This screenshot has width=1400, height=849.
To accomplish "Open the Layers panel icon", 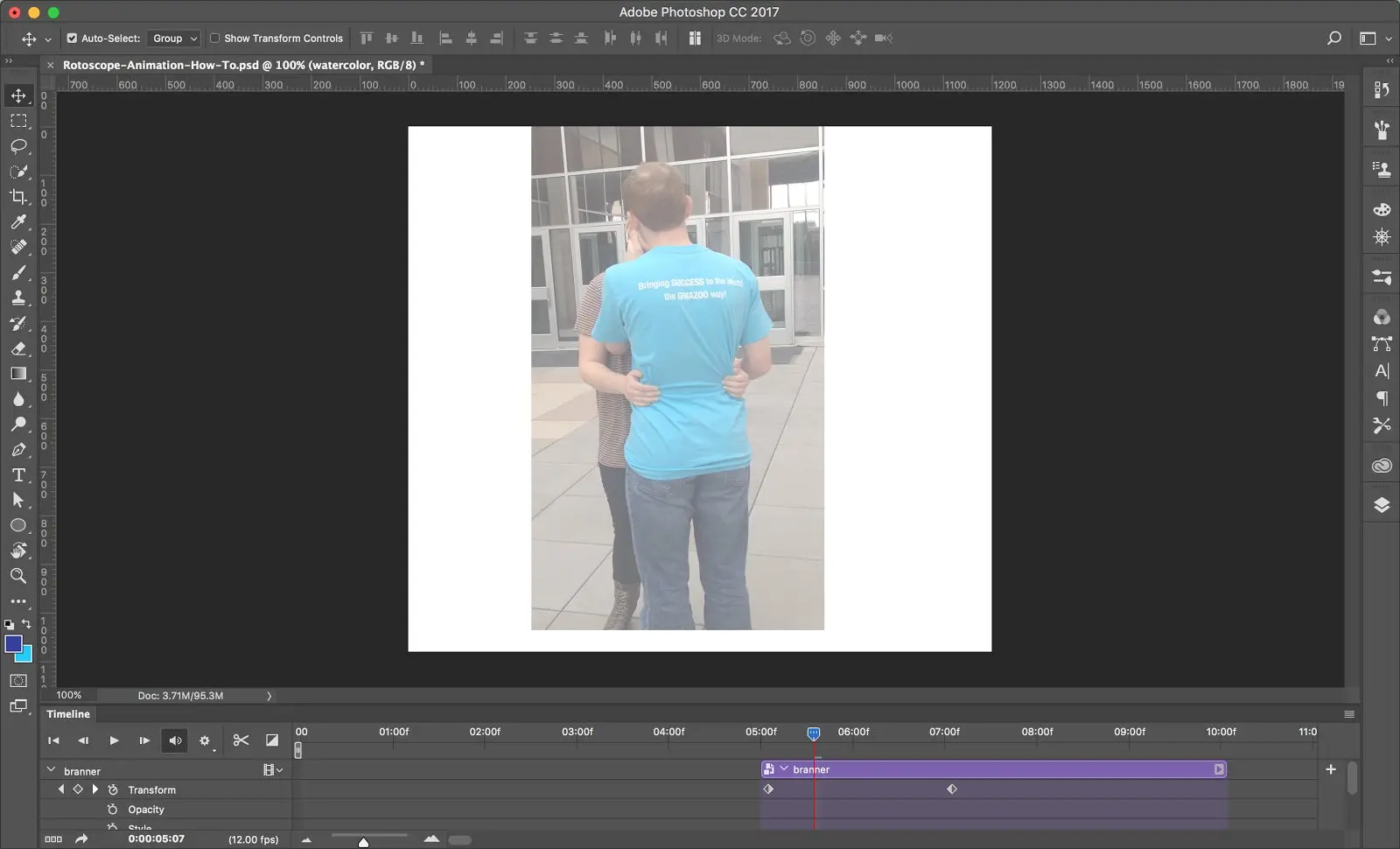I will [1381, 505].
